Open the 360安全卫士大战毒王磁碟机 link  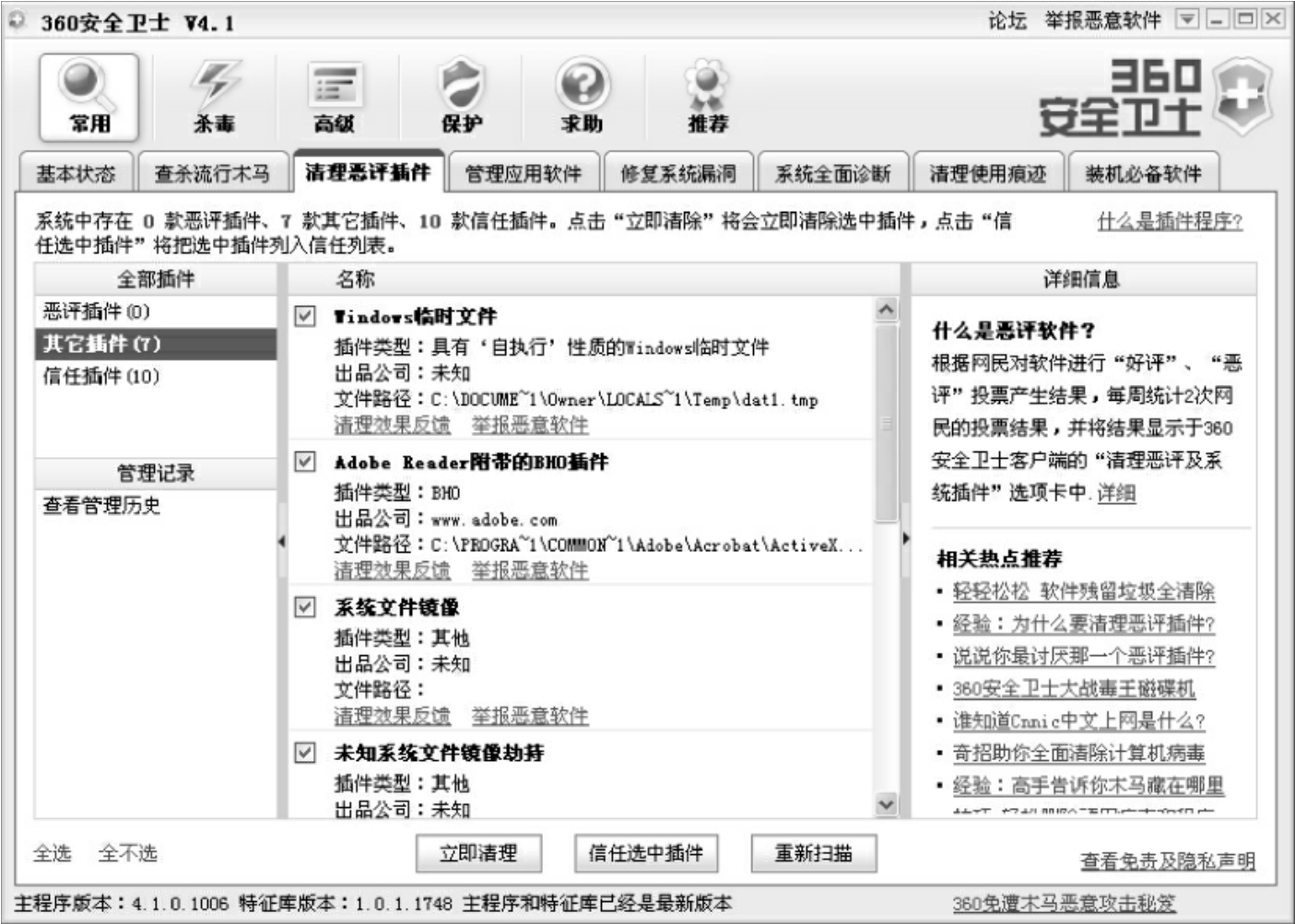1074,688
